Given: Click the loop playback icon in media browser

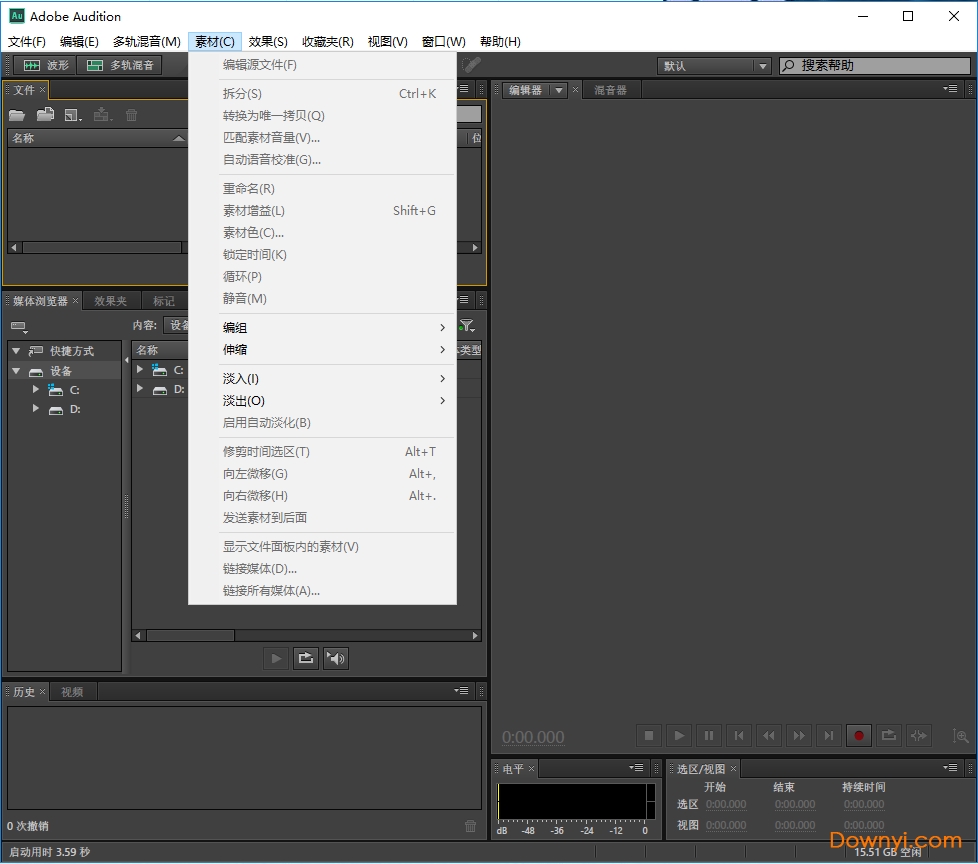Looking at the screenshot, I should pos(306,658).
